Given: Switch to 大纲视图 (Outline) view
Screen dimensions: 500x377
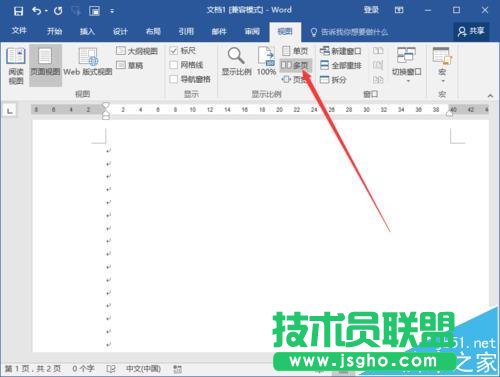Looking at the screenshot, I should [137, 51].
